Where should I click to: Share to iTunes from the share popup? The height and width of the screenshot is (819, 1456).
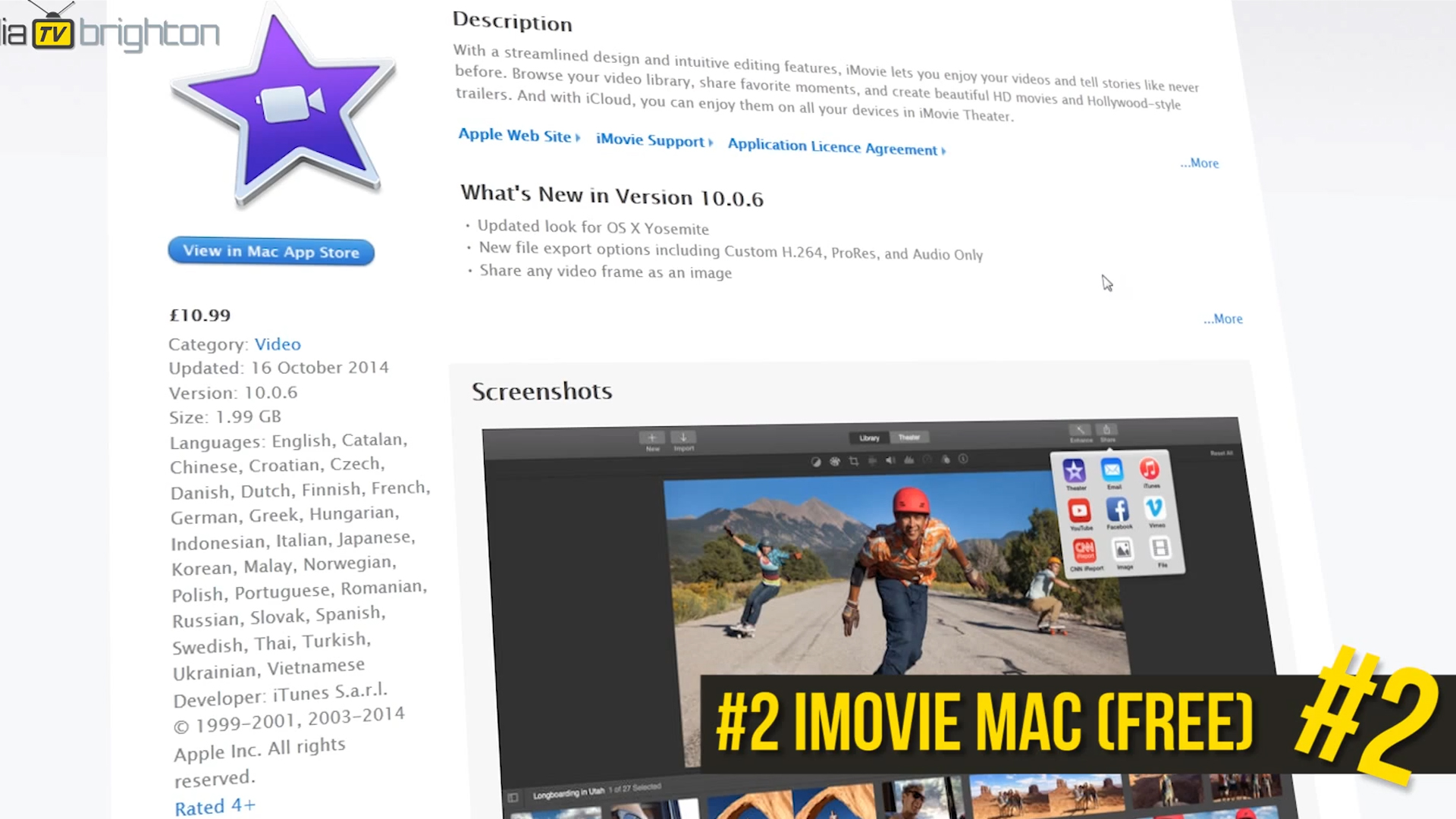pyautogui.click(x=1150, y=472)
